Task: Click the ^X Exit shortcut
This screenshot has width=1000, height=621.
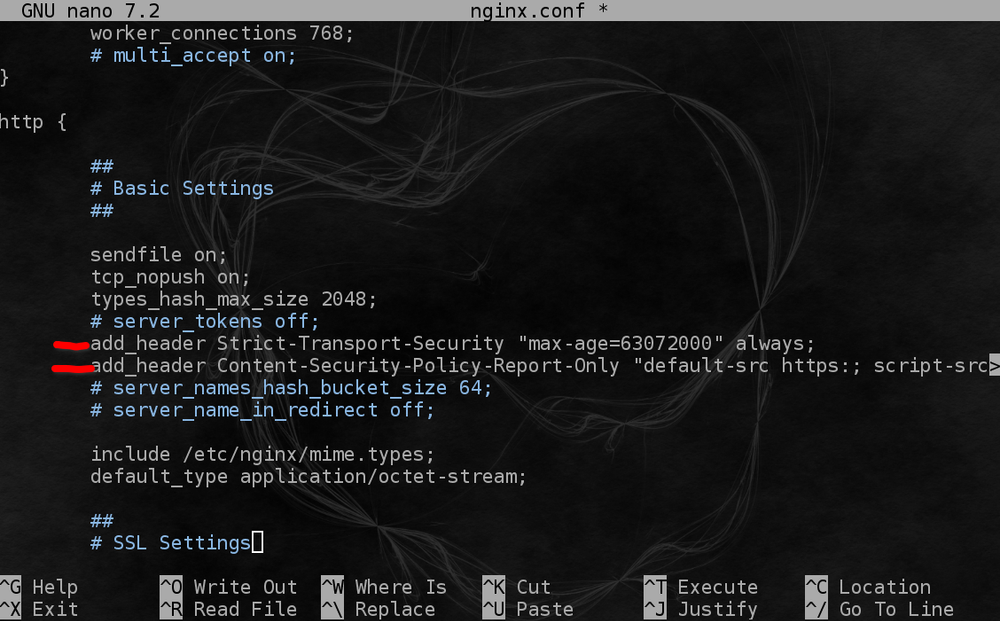Action: point(40,609)
